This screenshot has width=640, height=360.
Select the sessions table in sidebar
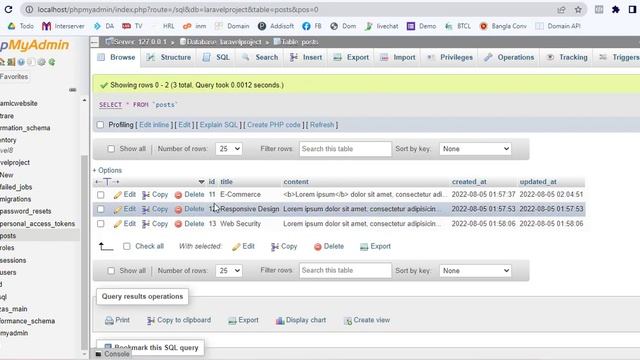[13, 260]
